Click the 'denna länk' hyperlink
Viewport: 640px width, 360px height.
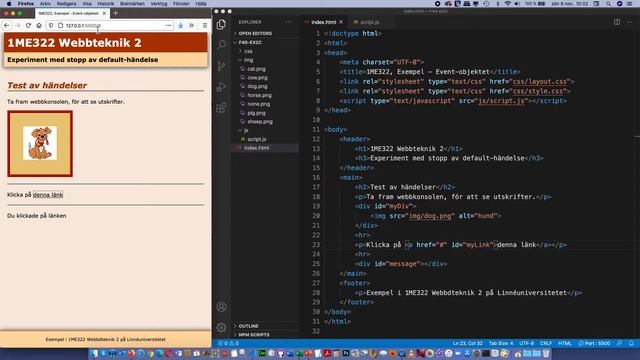point(48,195)
